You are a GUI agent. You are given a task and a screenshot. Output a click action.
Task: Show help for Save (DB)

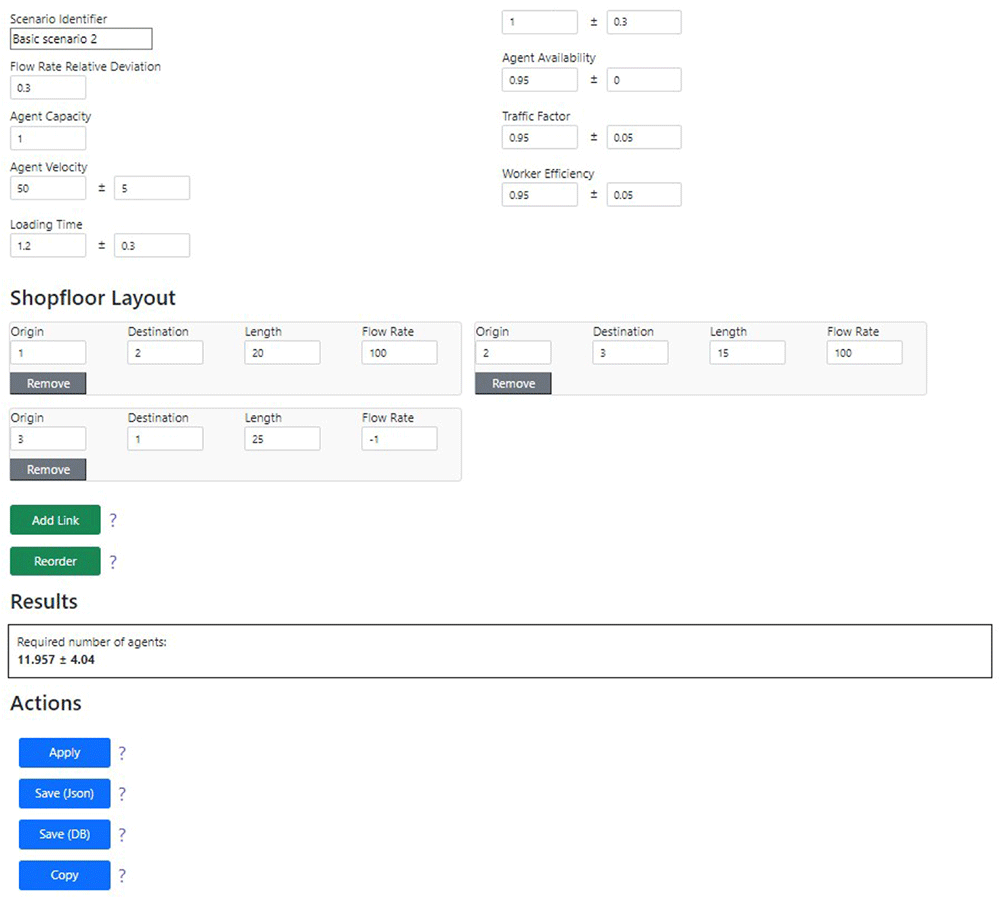pyautogui.click(x=122, y=835)
